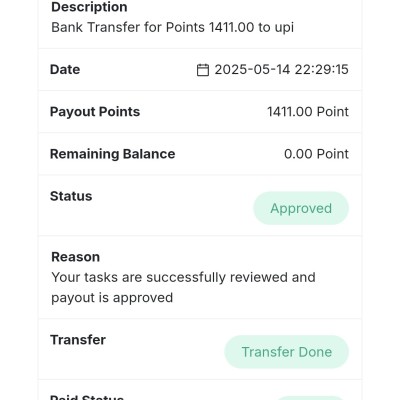
Task: Click the Transfer label
Action: [x=78, y=340]
